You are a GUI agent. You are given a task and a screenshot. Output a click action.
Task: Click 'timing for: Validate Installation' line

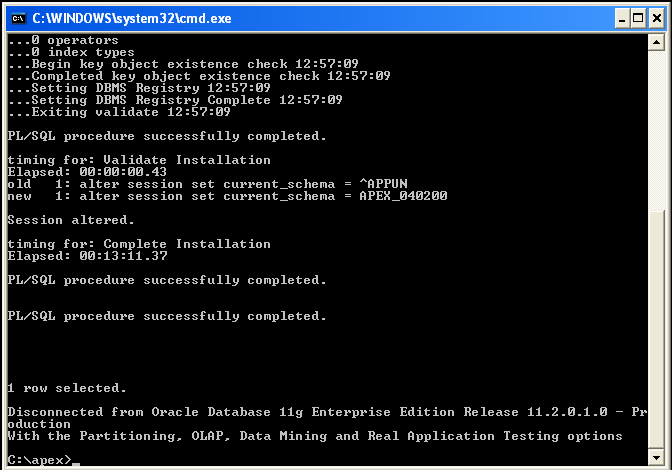(139, 160)
